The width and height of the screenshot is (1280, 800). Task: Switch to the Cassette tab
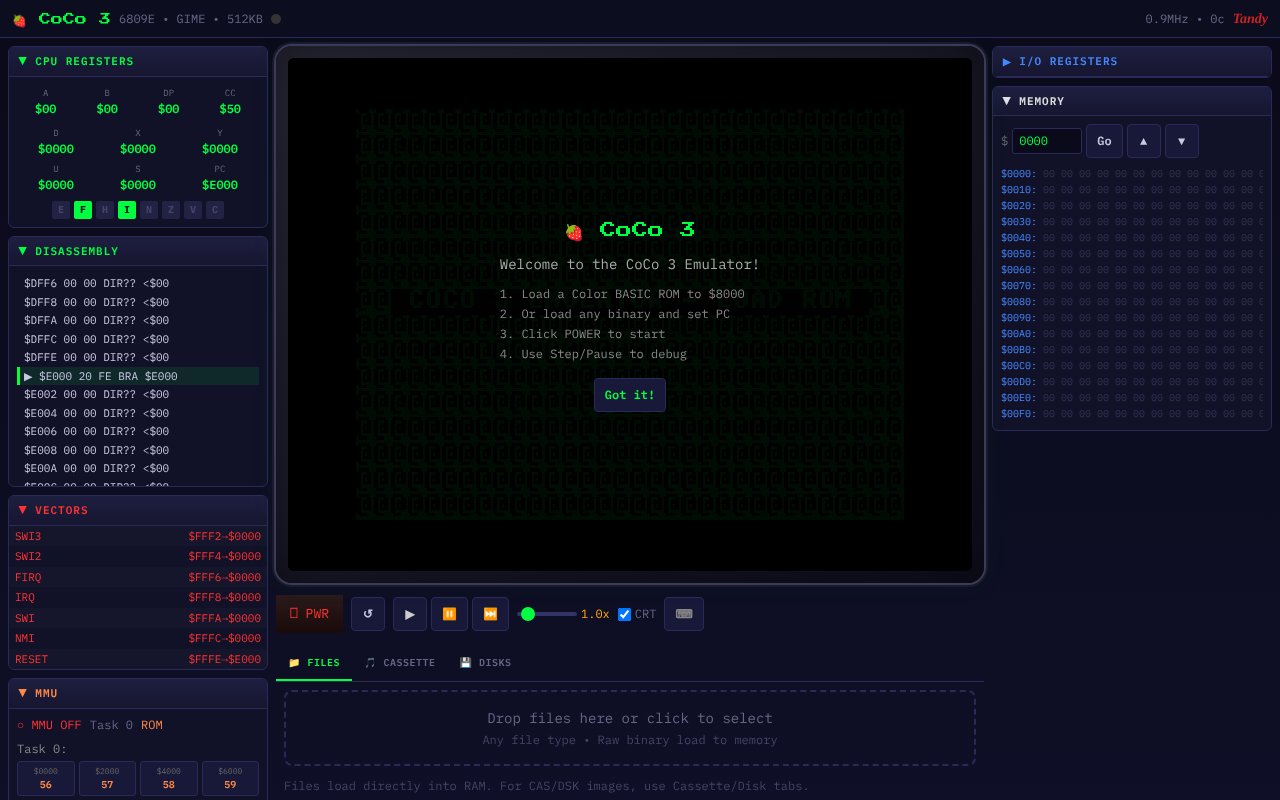pos(400,663)
